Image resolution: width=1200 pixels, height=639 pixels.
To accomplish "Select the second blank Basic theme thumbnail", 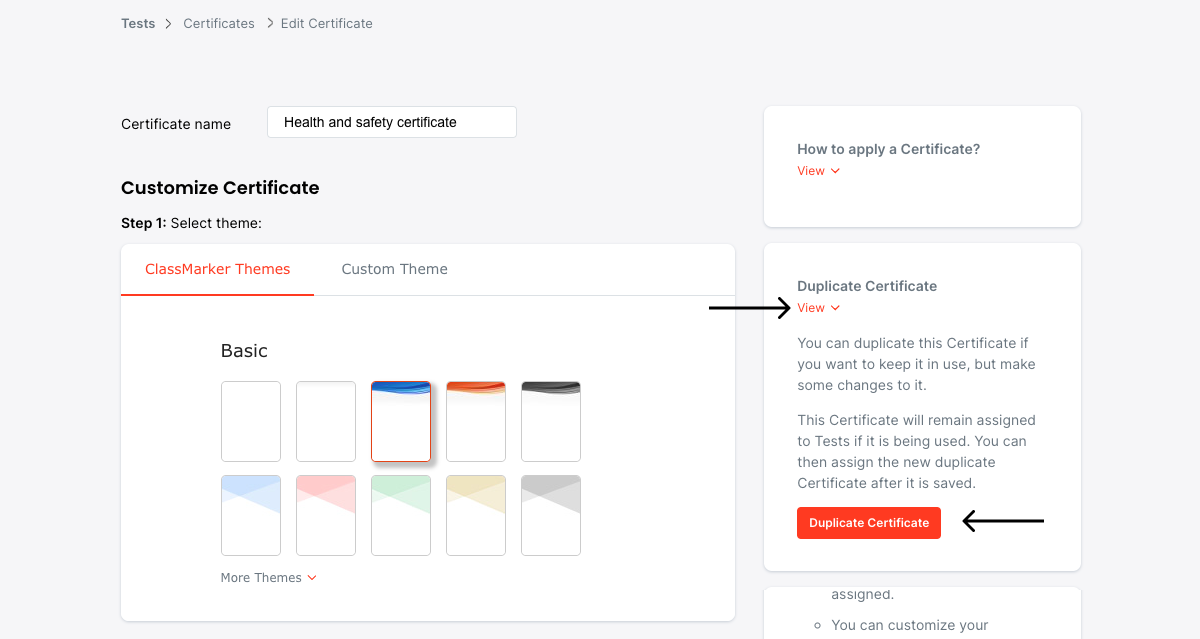I will (x=325, y=421).
